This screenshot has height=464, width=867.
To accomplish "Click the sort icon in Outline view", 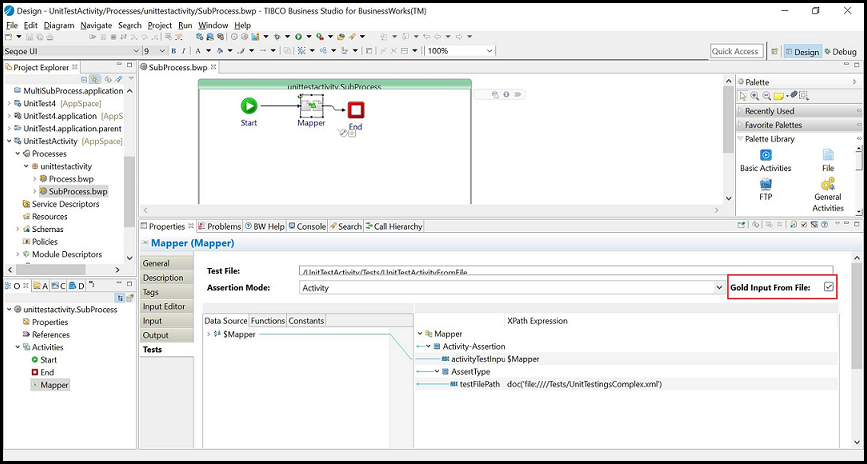I will [120, 298].
